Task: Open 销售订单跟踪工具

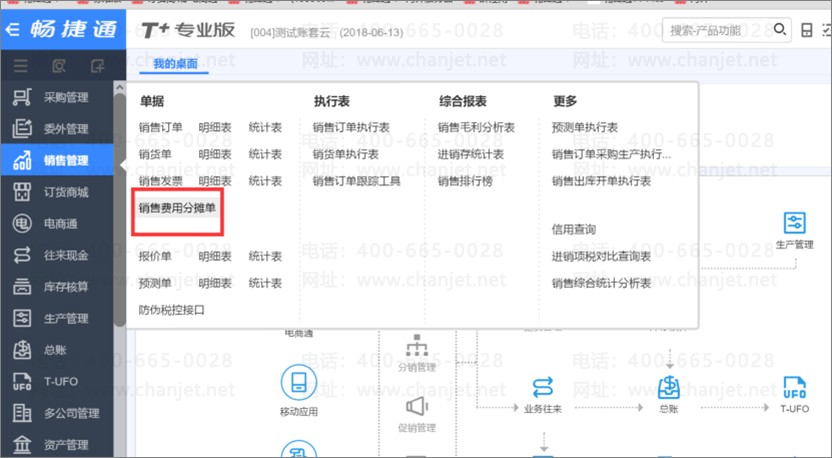Action: 356,181
